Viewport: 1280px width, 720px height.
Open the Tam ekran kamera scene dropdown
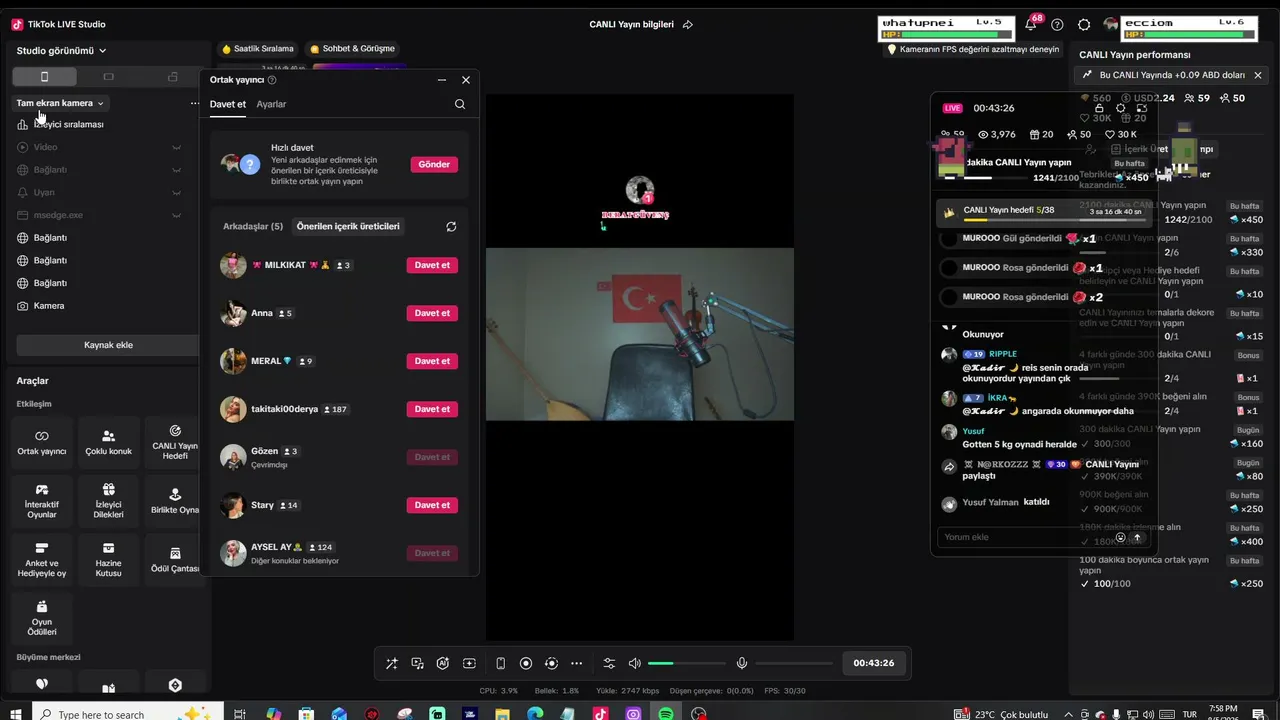[x=60, y=103]
